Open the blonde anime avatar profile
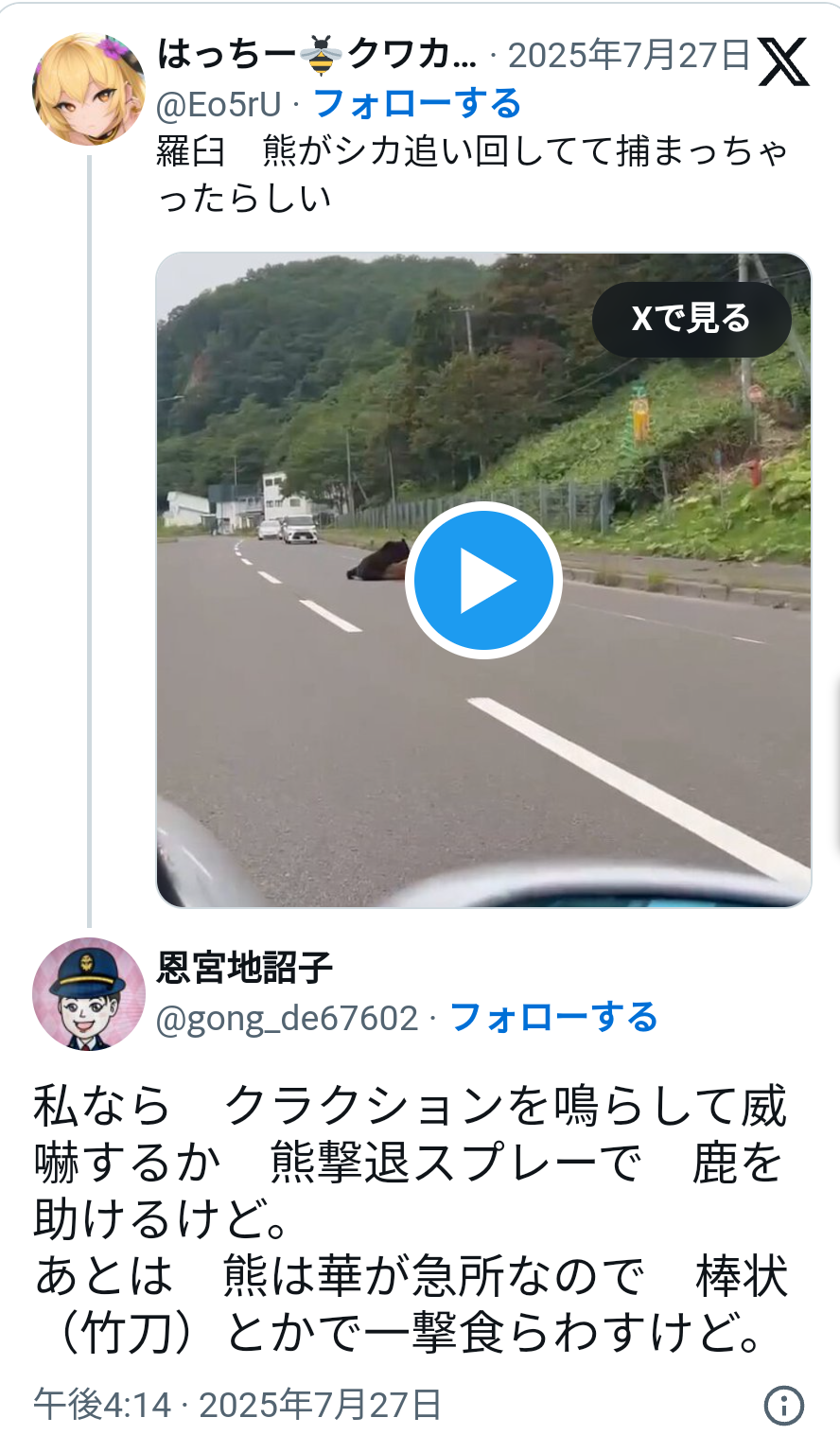Image resolution: width=840 pixels, height=1435 pixels. (88, 89)
